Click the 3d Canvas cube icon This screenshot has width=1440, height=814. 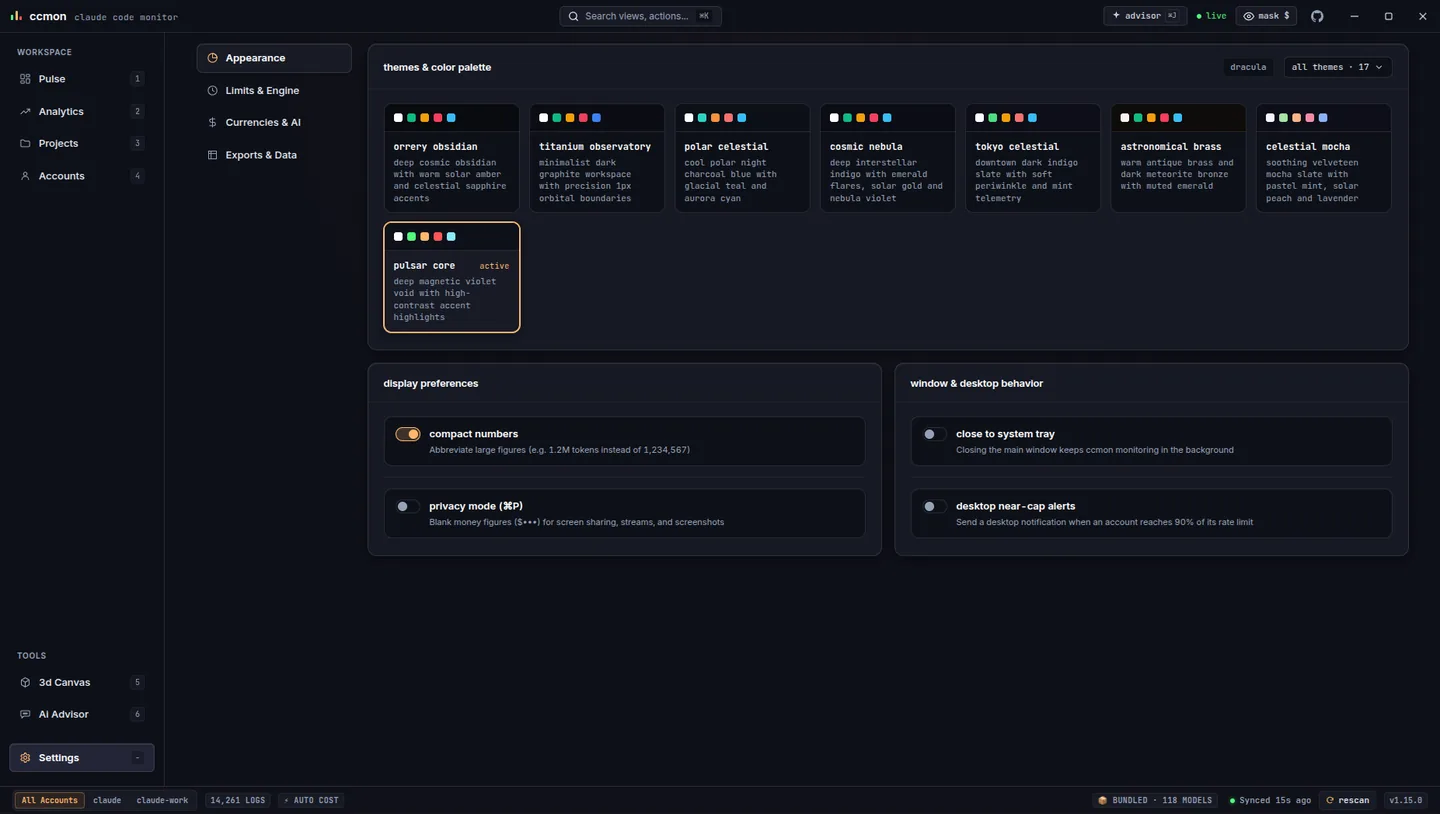[25, 682]
